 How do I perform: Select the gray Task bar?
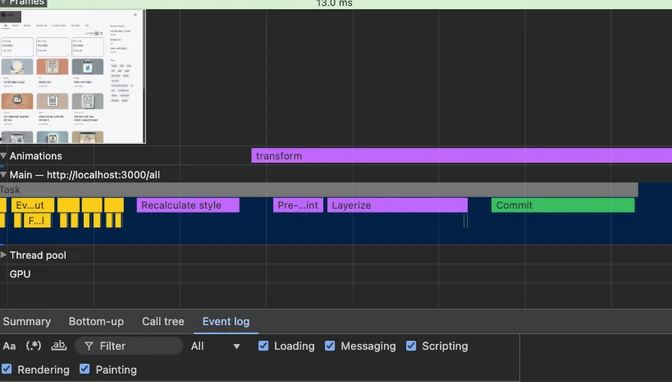319,189
